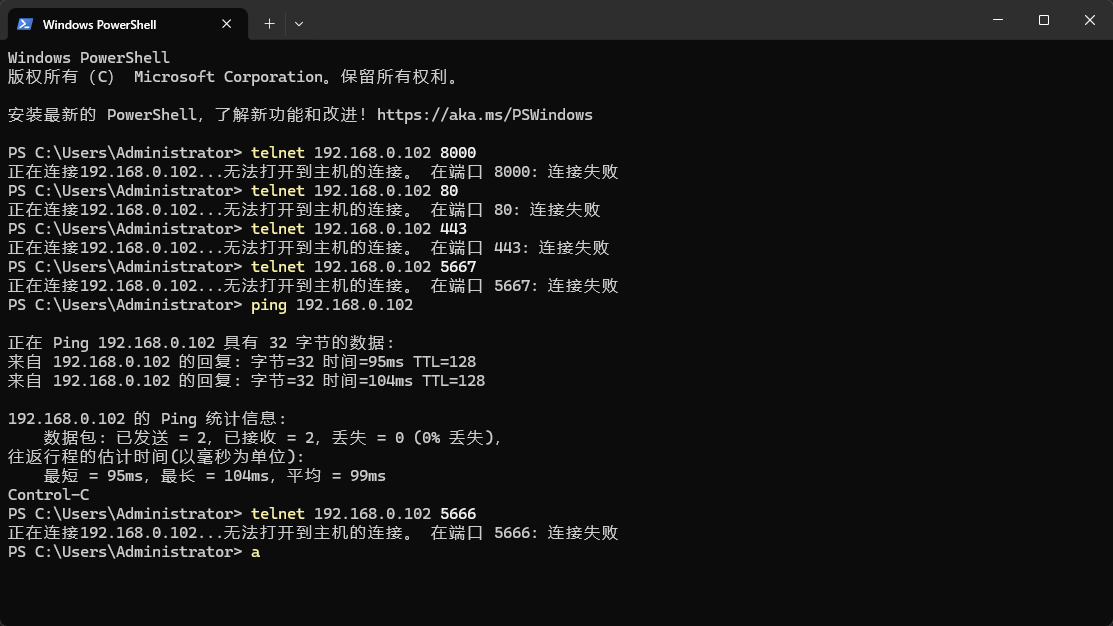Image resolution: width=1113 pixels, height=626 pixels.
Task: Click the current prompt input containing "a"
Action: coord(255,552)
